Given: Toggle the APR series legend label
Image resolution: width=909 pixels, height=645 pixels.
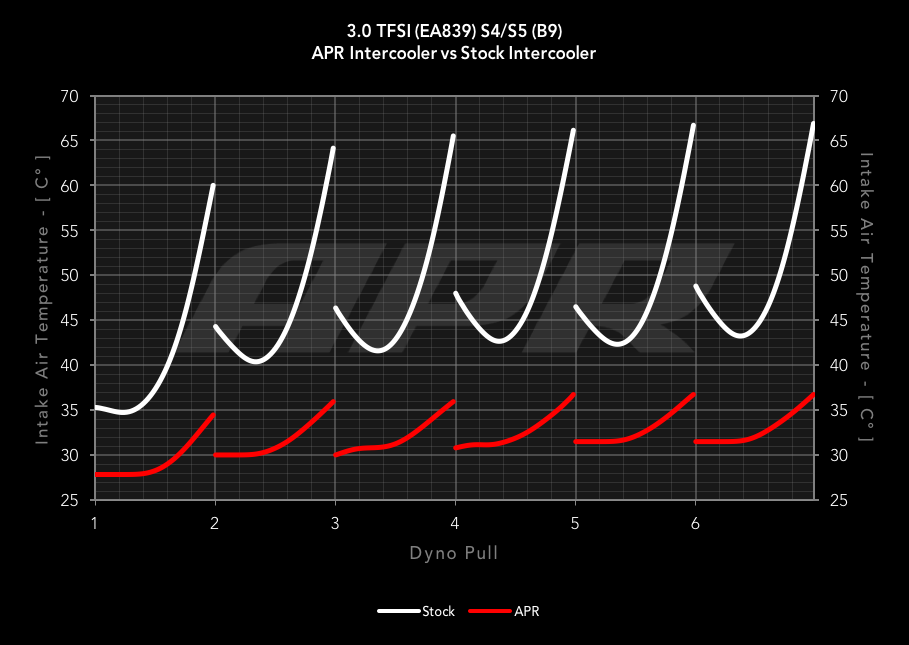Looking at the screenshot, I should [x=526, y=611].
